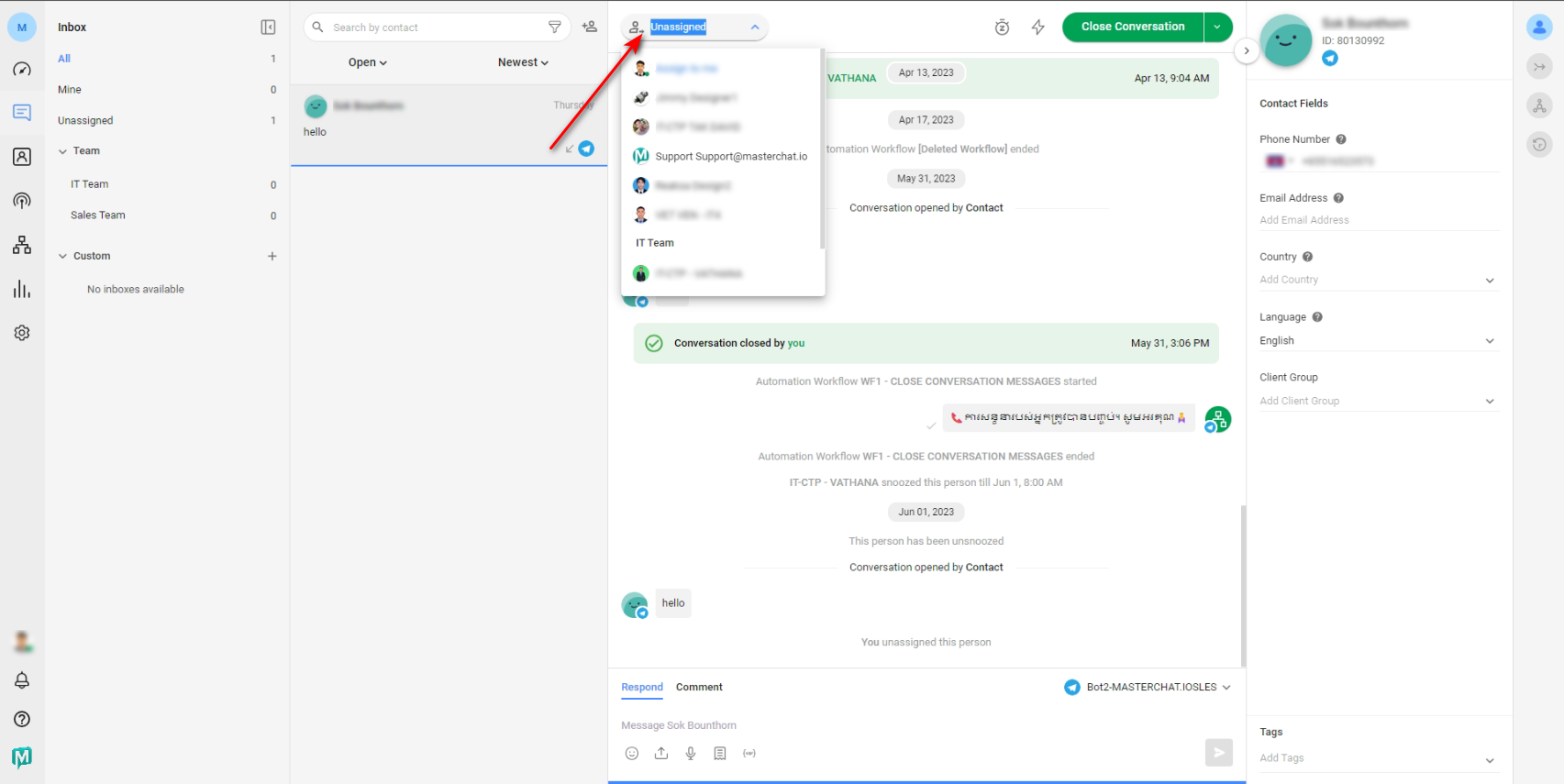Snooze the conversation with the timer icon
The width and height of the screenshot is (1564, 784).
(1003, 28)
